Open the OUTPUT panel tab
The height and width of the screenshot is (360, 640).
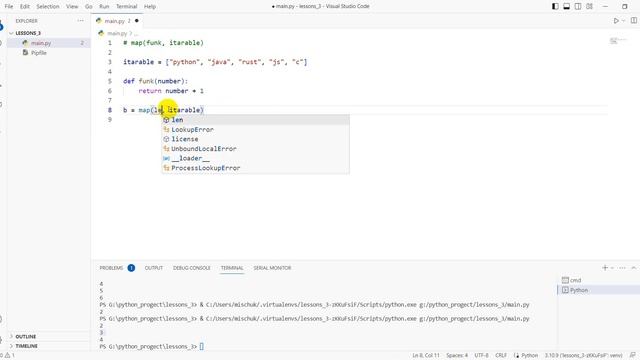153,268
